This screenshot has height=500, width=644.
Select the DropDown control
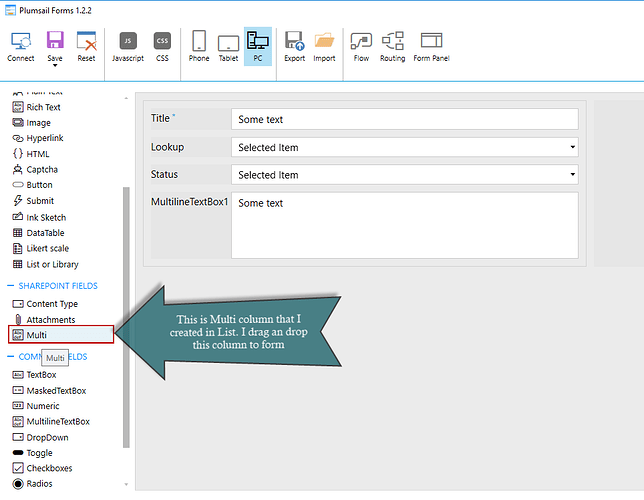click(40, 438)
